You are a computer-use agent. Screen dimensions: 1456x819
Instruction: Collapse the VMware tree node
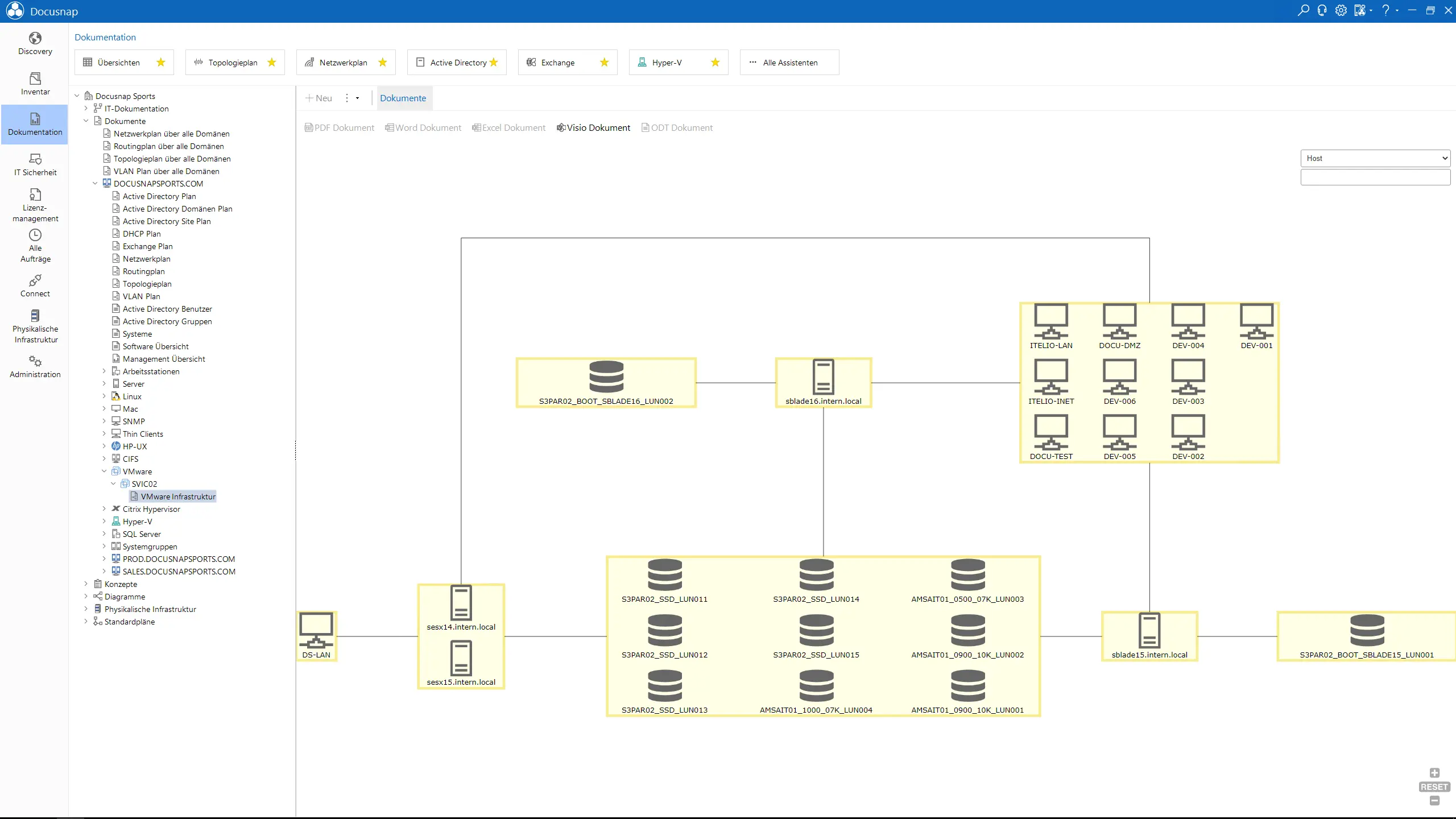[x=104, y=471]
